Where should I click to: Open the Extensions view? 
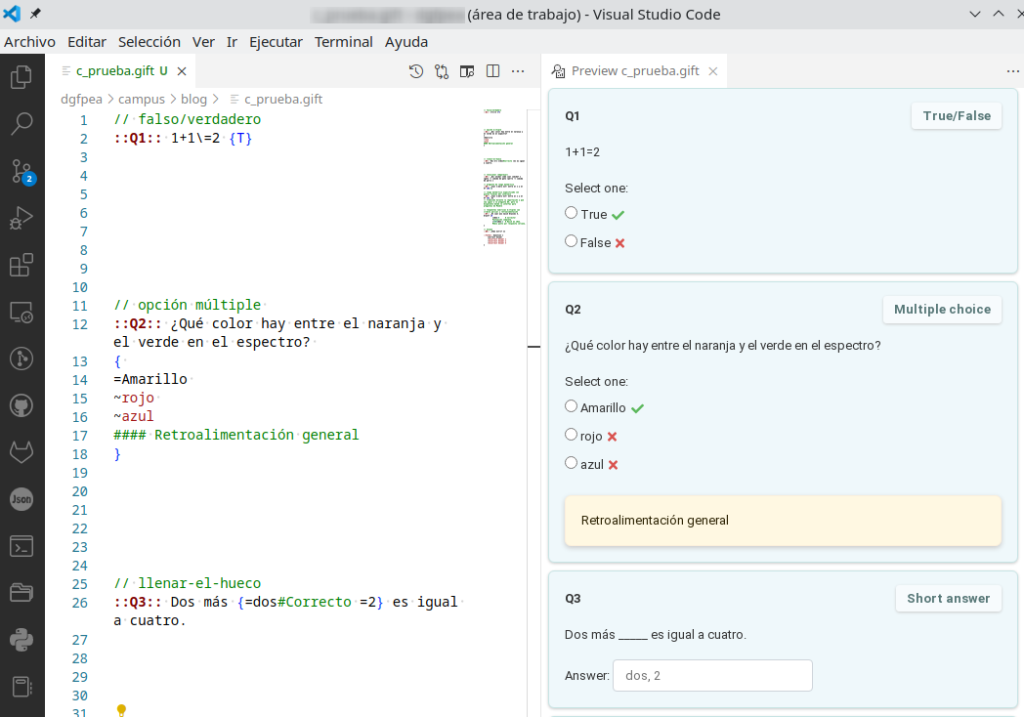[22, 265]
